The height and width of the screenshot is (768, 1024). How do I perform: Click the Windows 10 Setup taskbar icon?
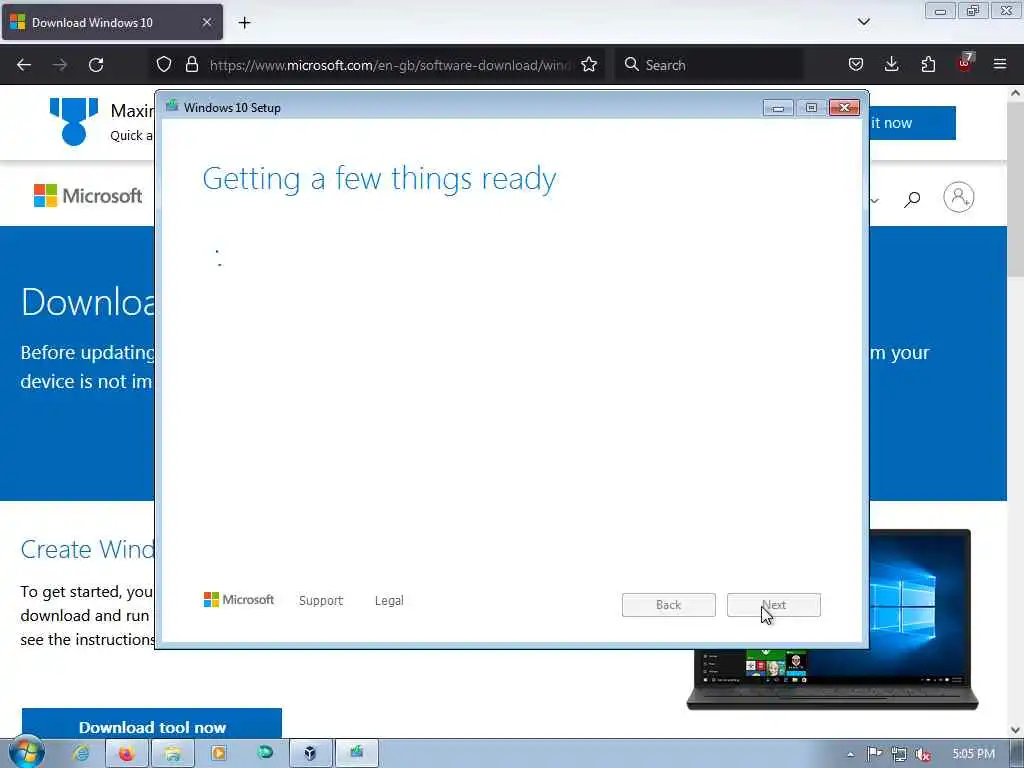[357, 753]
